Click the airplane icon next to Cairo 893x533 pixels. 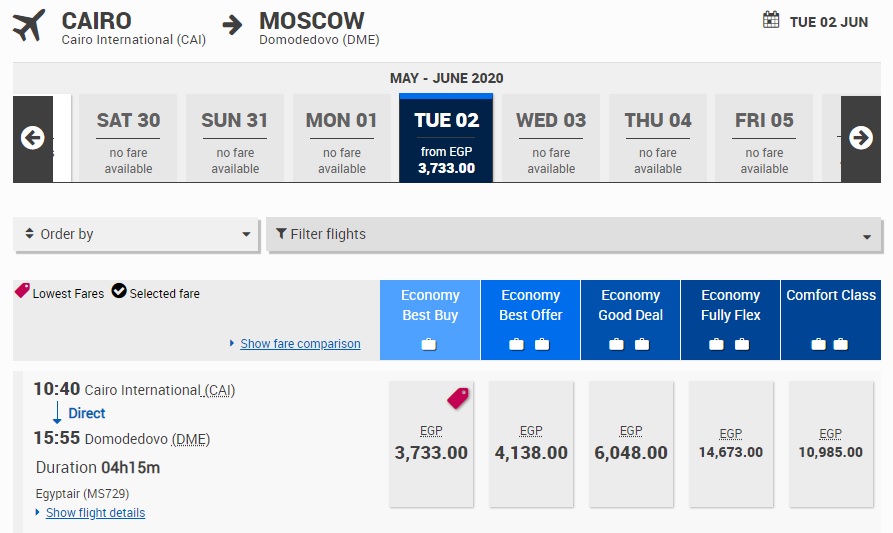(x=30, y=26)
